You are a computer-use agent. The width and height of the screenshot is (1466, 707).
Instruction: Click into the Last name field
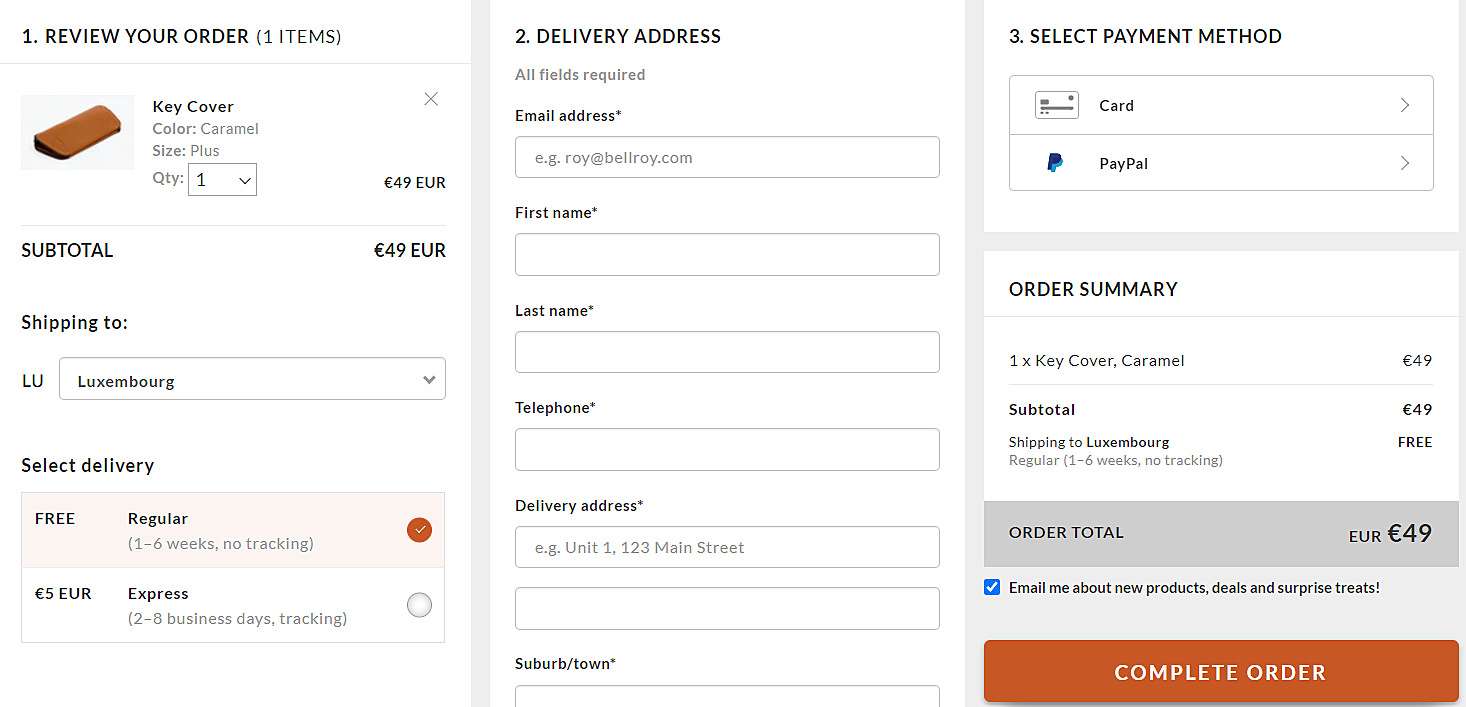click(x=727, y=352)
